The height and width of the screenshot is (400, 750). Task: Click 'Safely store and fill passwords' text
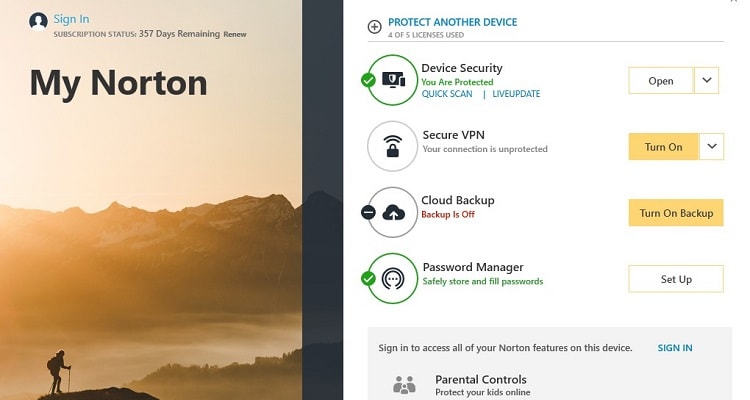tap(483, 281)
